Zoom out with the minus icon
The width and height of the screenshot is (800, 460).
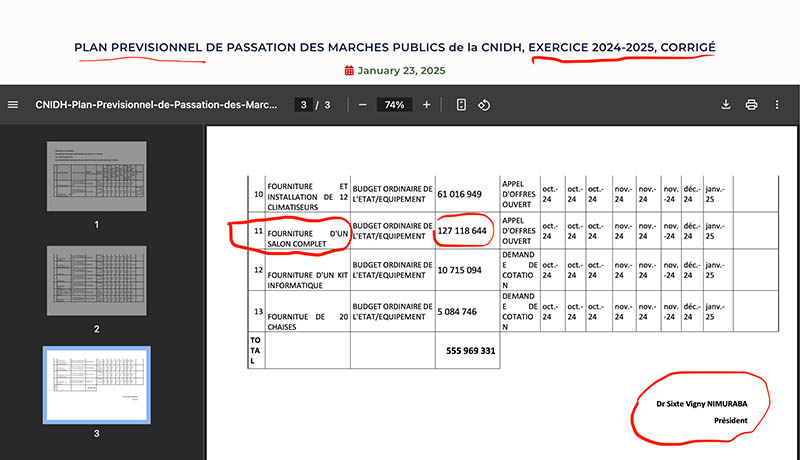(362, 105)
